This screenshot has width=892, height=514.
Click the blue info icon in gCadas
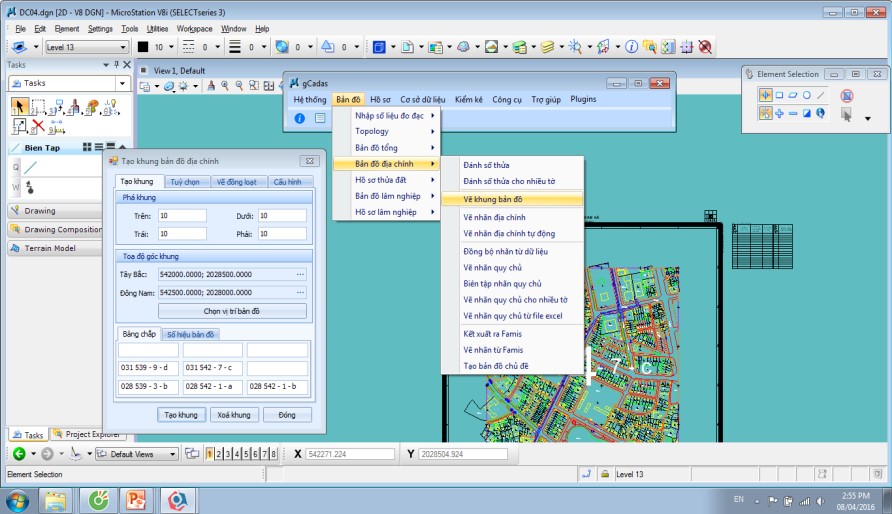tap(299, 118)
